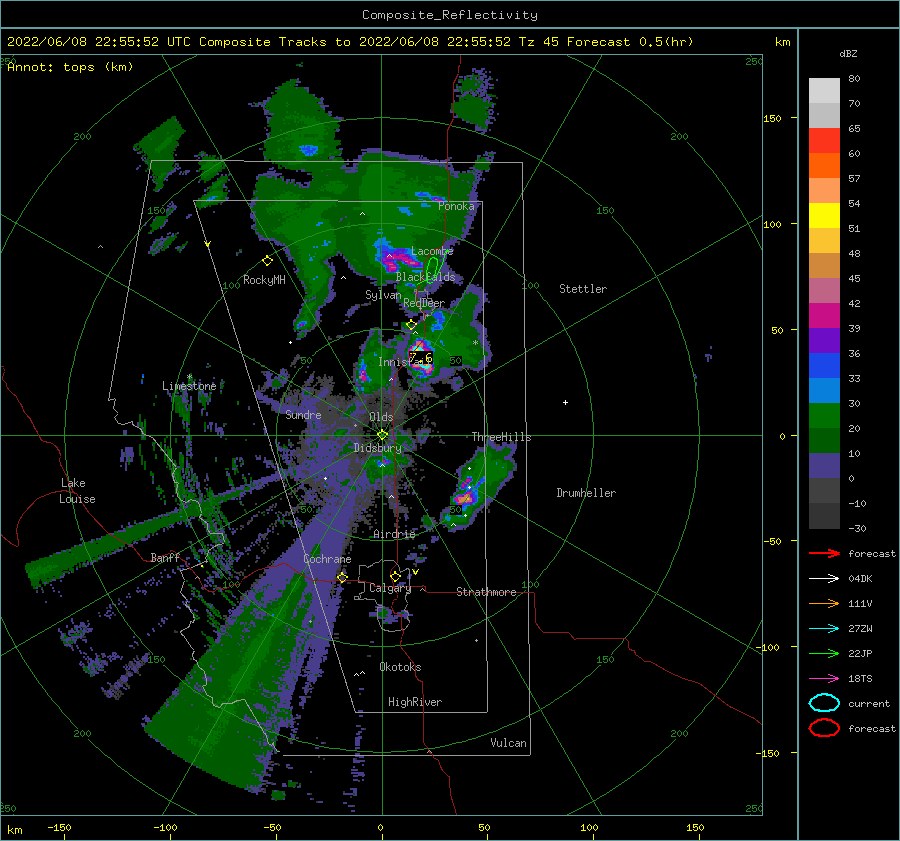Click the red forecast arrow in legend
The image size is (900, 841).
824,553
